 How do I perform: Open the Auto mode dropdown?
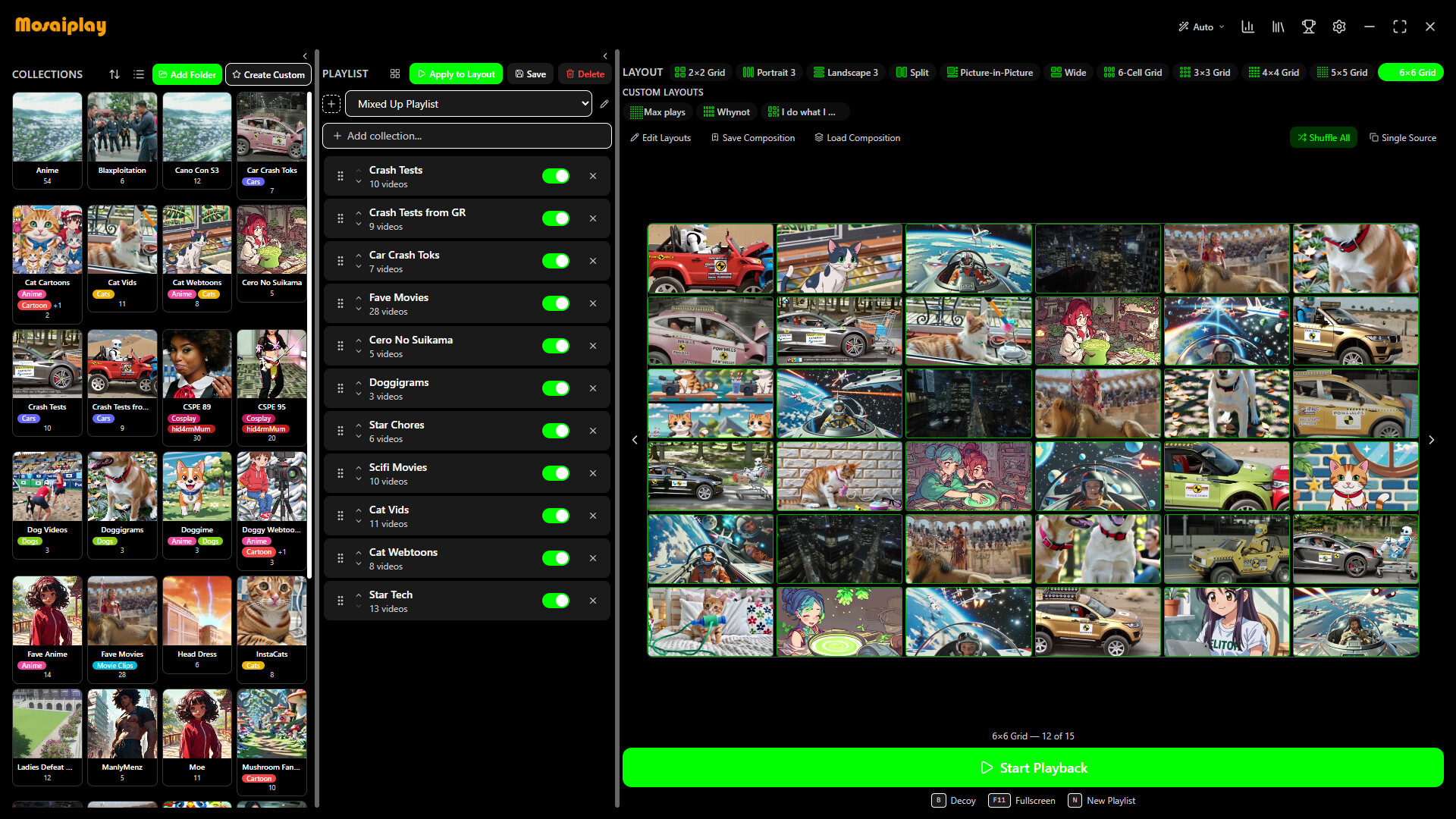point(1200,27)
